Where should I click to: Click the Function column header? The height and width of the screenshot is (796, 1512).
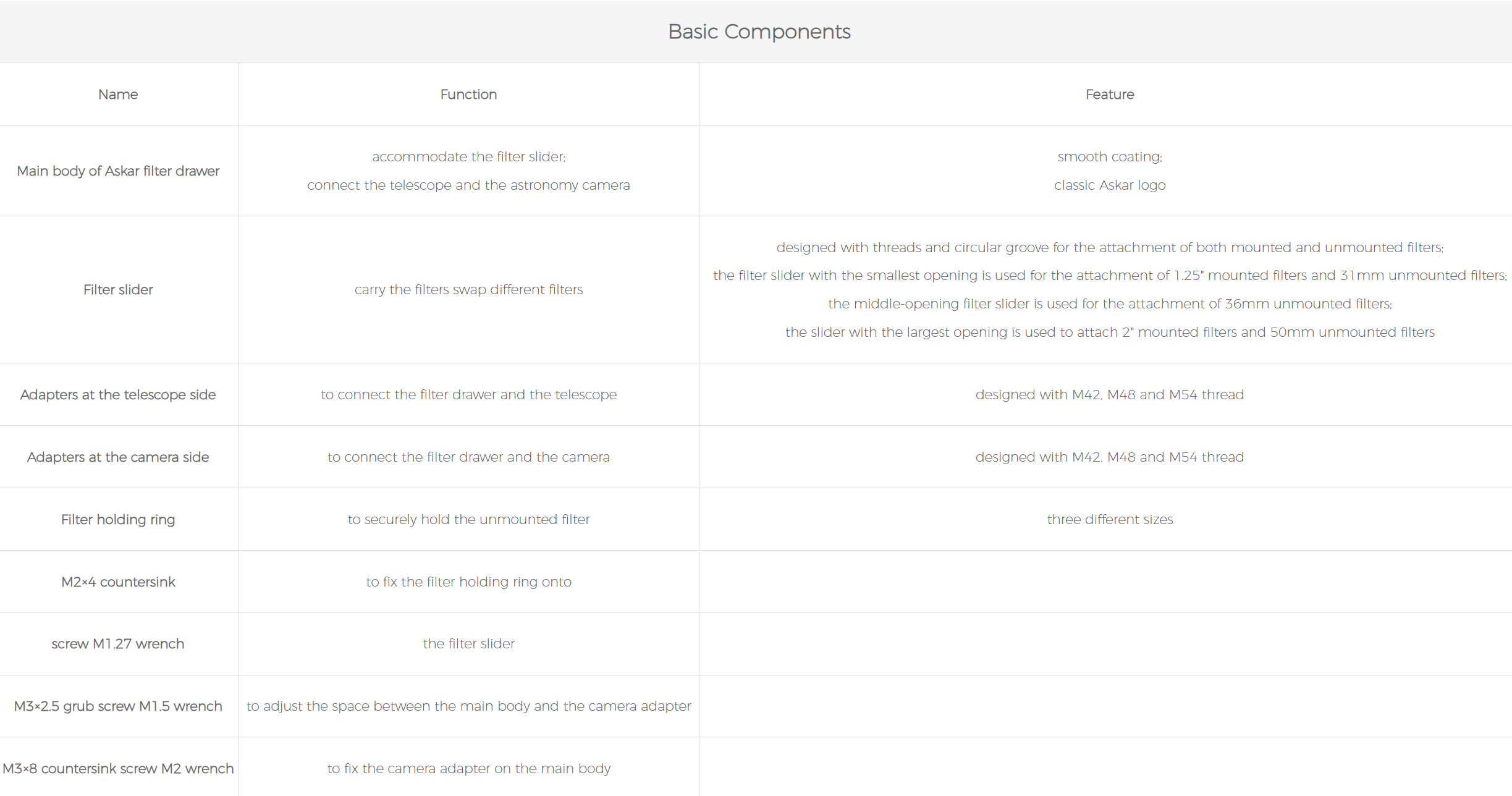pos(468,95)
